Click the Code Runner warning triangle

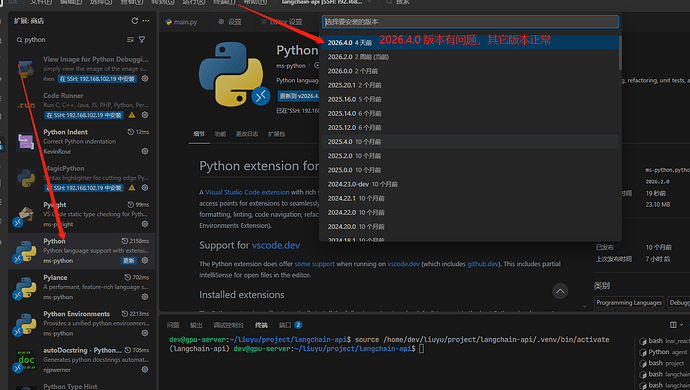point(132,115)
